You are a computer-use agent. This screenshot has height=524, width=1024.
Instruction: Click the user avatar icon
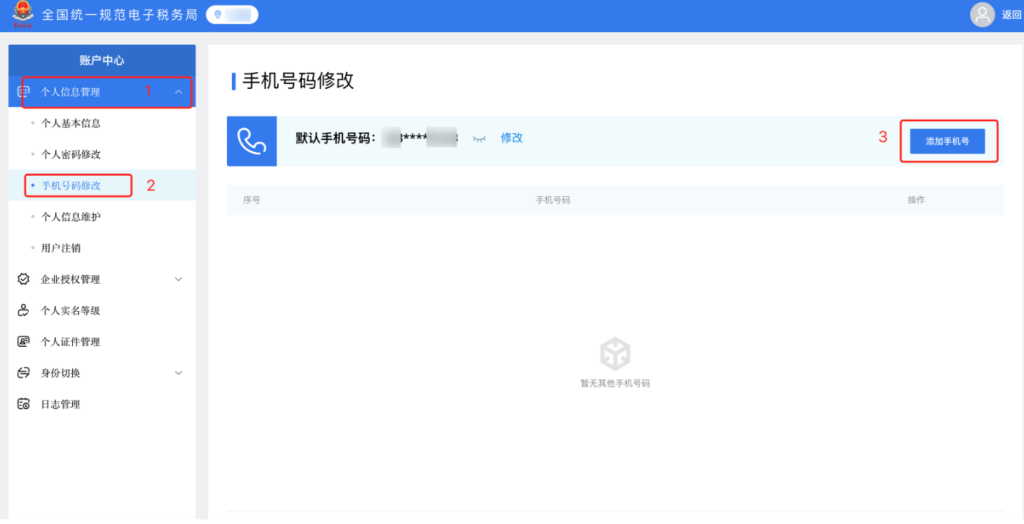point(983,15)
